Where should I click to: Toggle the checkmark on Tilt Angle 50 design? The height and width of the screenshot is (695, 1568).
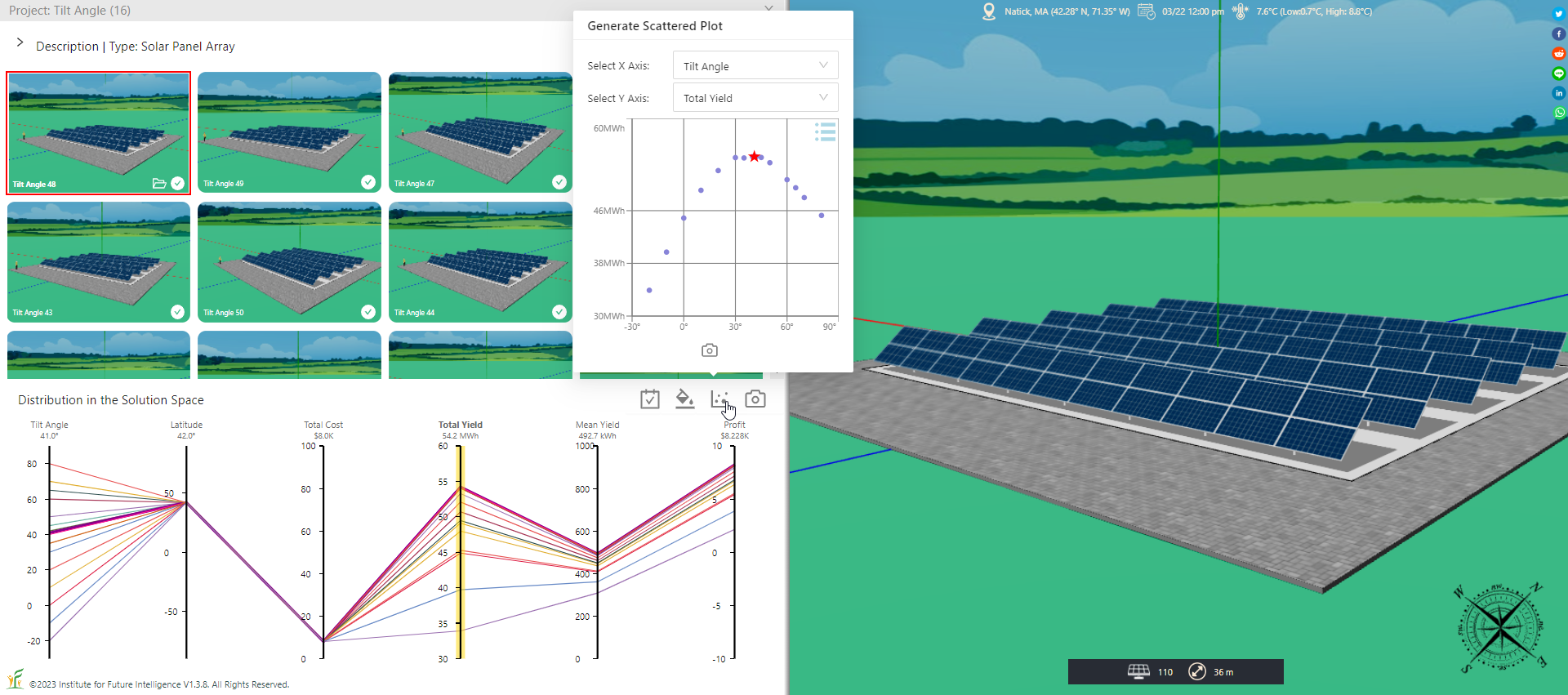pyautogui.click(x=368, y=312)
